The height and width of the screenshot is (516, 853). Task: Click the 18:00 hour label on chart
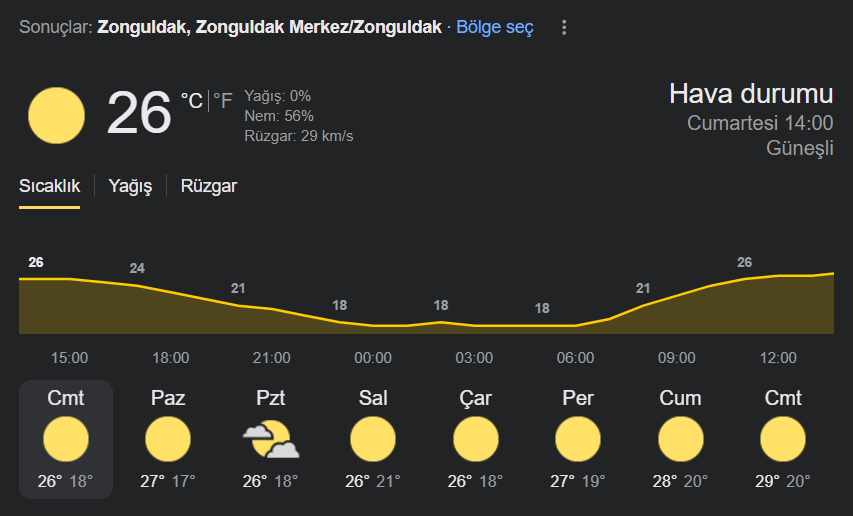(x=171, y=358)
